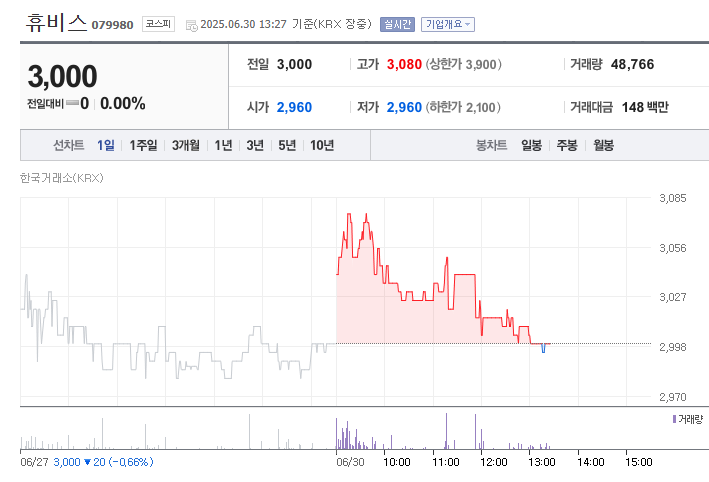Click the stock name 휴비스
Viewport: 709px width, 482px height.
56,23
